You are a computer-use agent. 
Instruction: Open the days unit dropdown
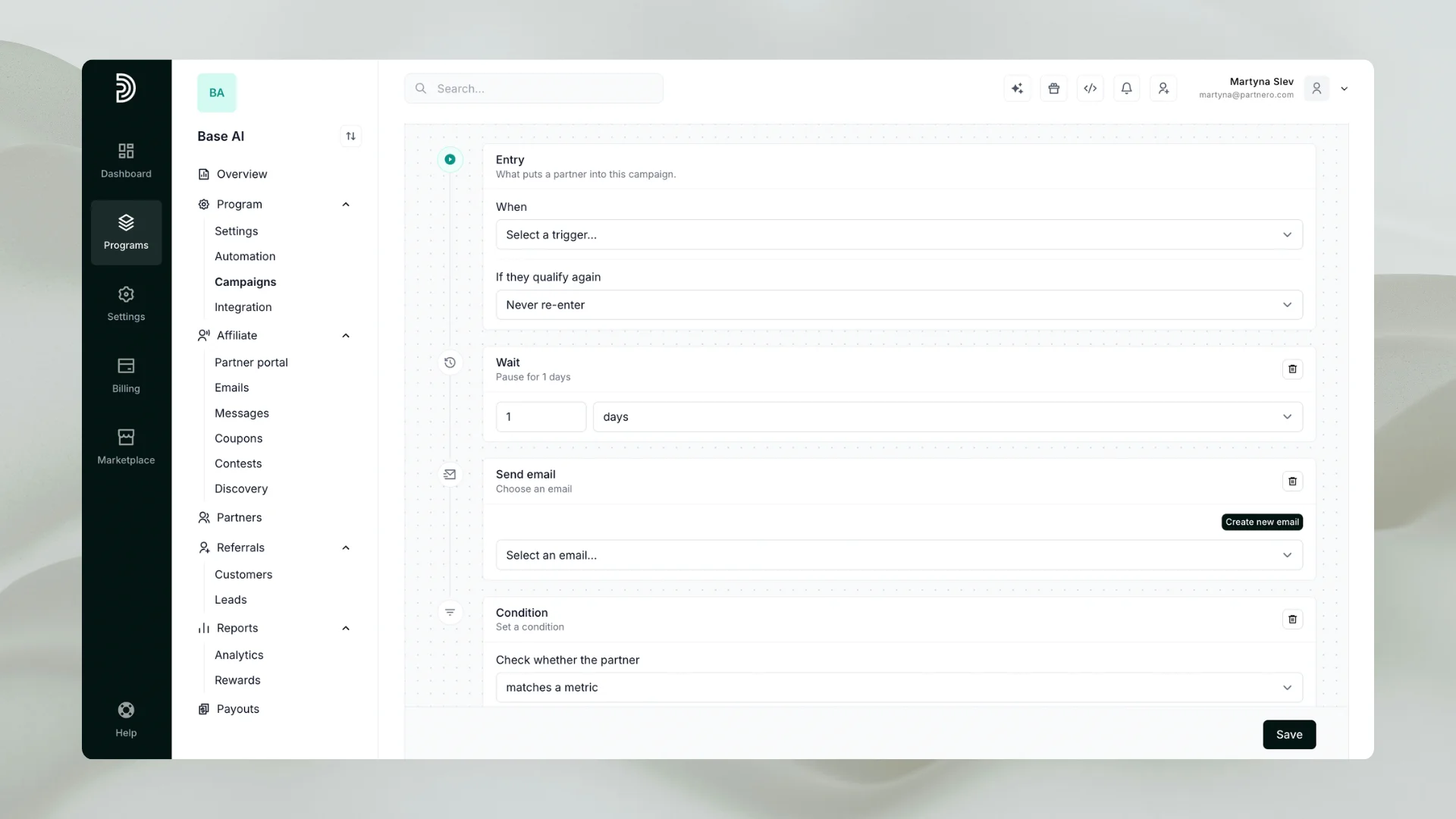[x=947, y=417]
